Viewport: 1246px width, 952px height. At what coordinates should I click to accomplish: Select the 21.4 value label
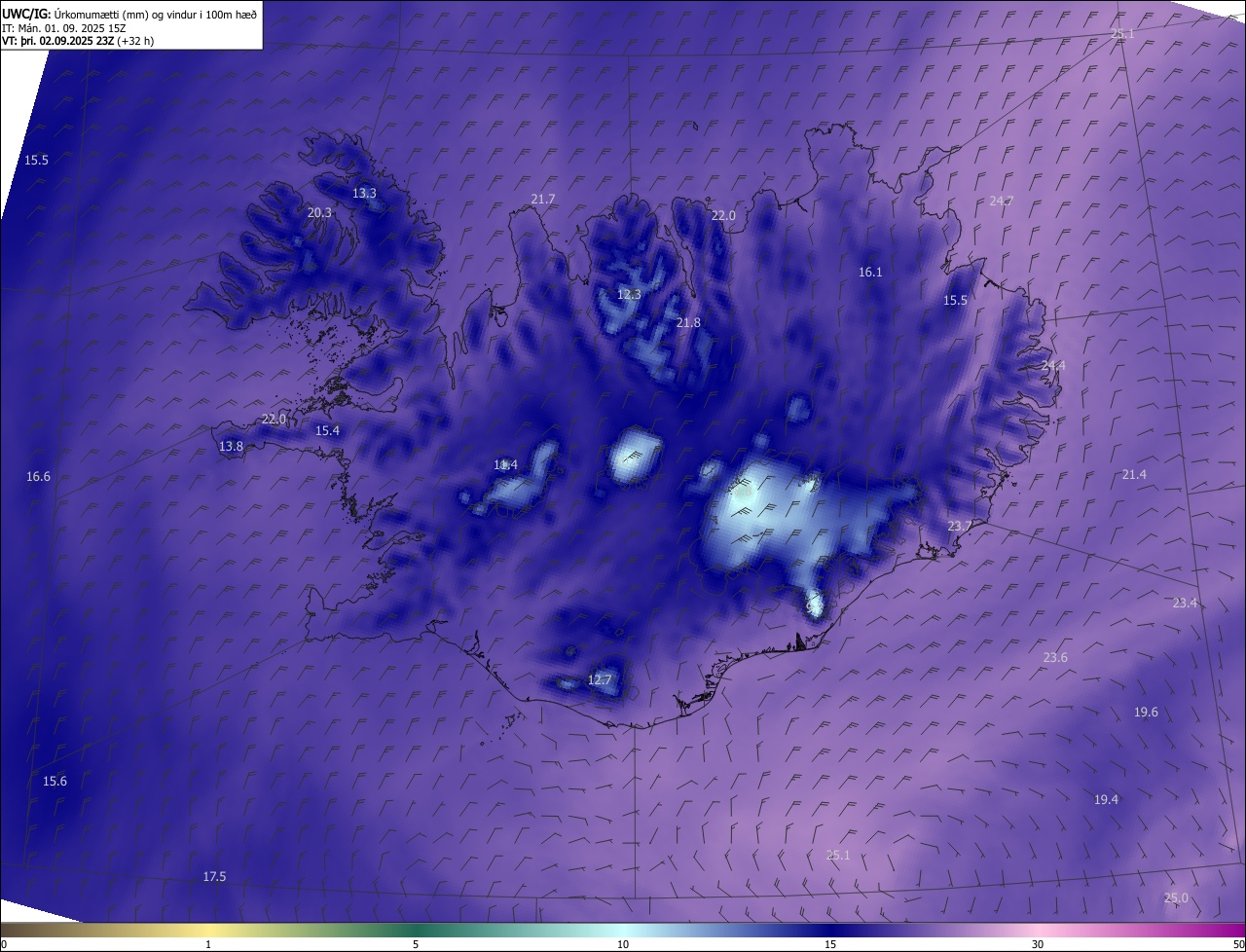[x=1134, y=474]
